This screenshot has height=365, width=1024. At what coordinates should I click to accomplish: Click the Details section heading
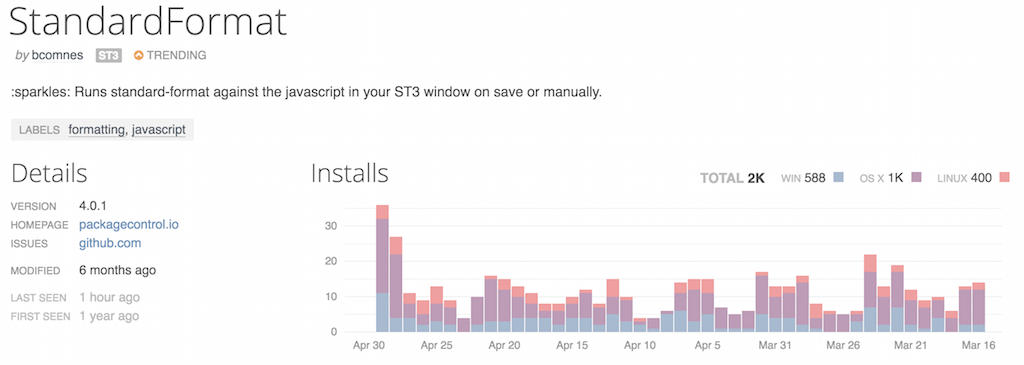pos(49,174)
